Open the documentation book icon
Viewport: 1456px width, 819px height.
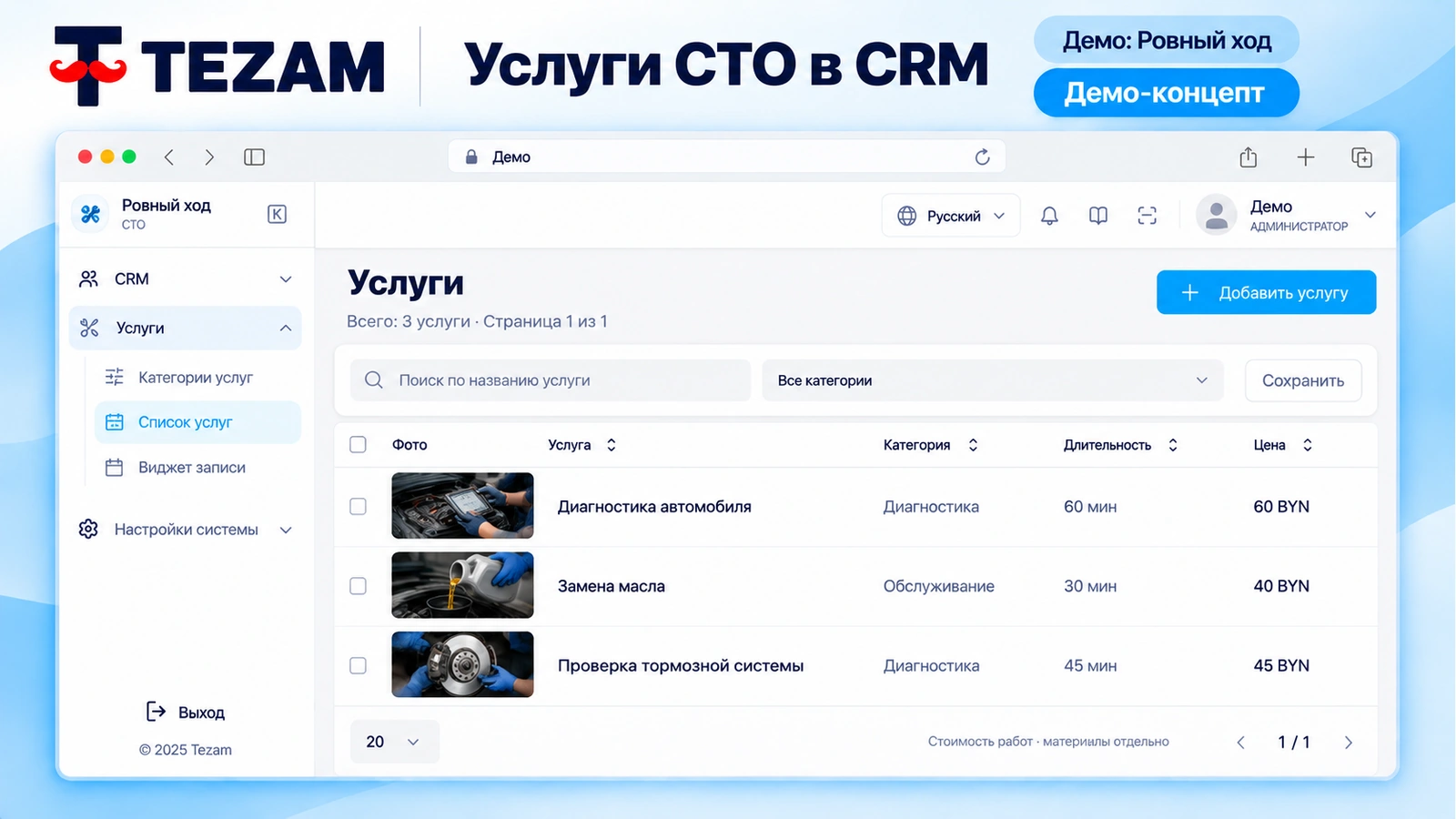coord(1098,216)
